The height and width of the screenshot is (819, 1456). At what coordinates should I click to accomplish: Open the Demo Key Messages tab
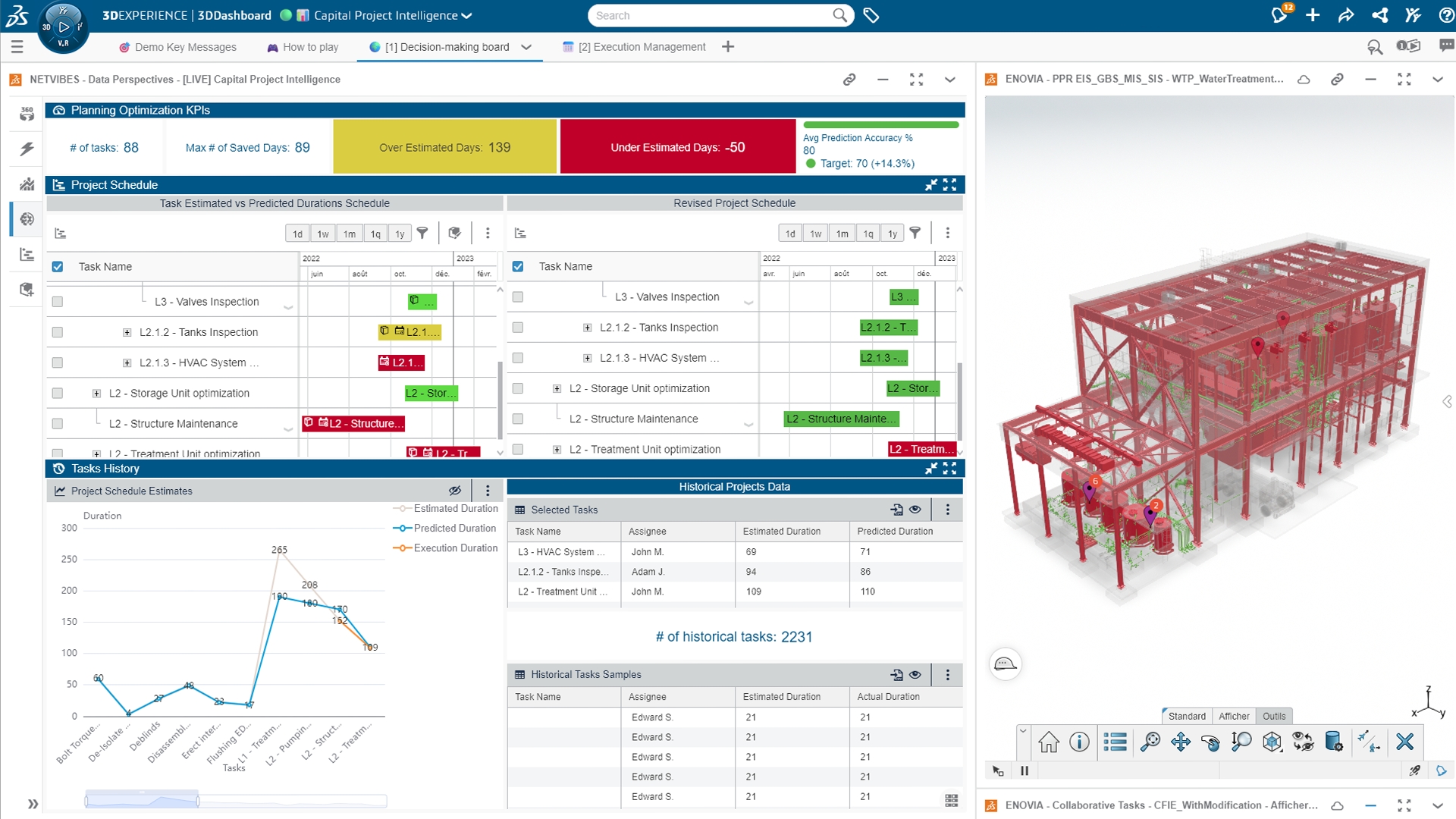[185, 47]
